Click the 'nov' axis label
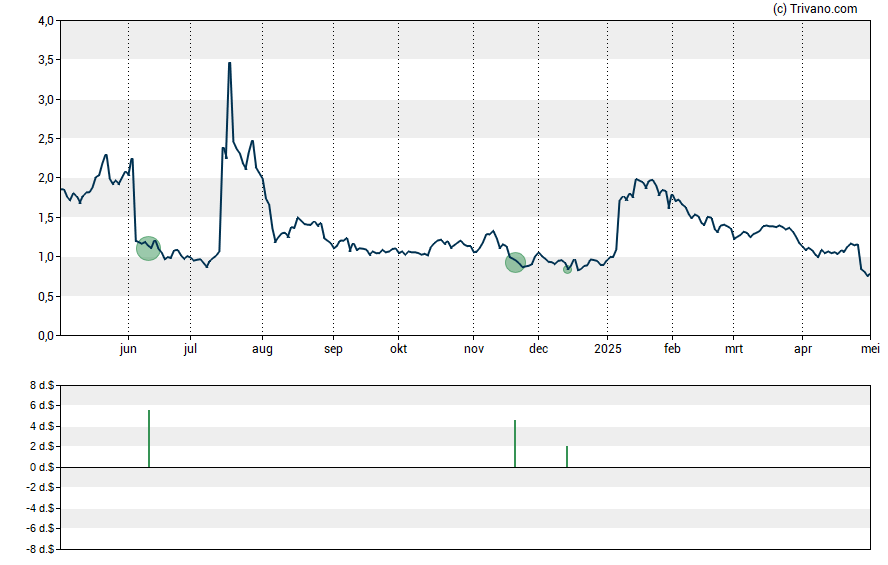The image size is (888, 565). point(474,349)
